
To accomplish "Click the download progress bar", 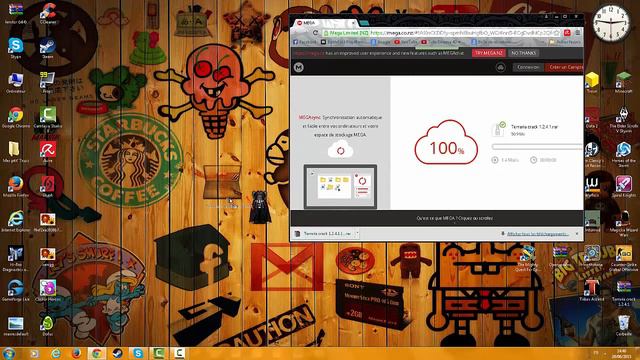I will pyautogui.click(x=537, y=146).
